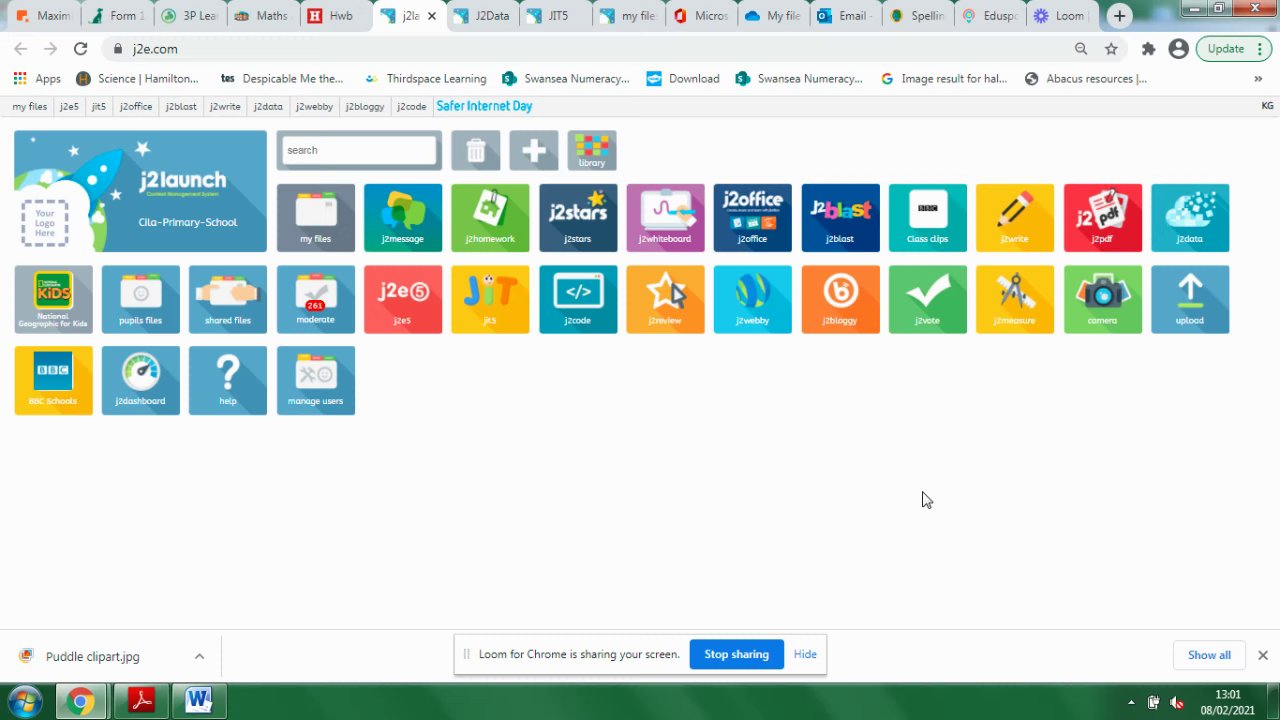Select j2office in top menu bar
This screenshot has height=720, width=1280.
pyautogui.click(x=136, y=106)
